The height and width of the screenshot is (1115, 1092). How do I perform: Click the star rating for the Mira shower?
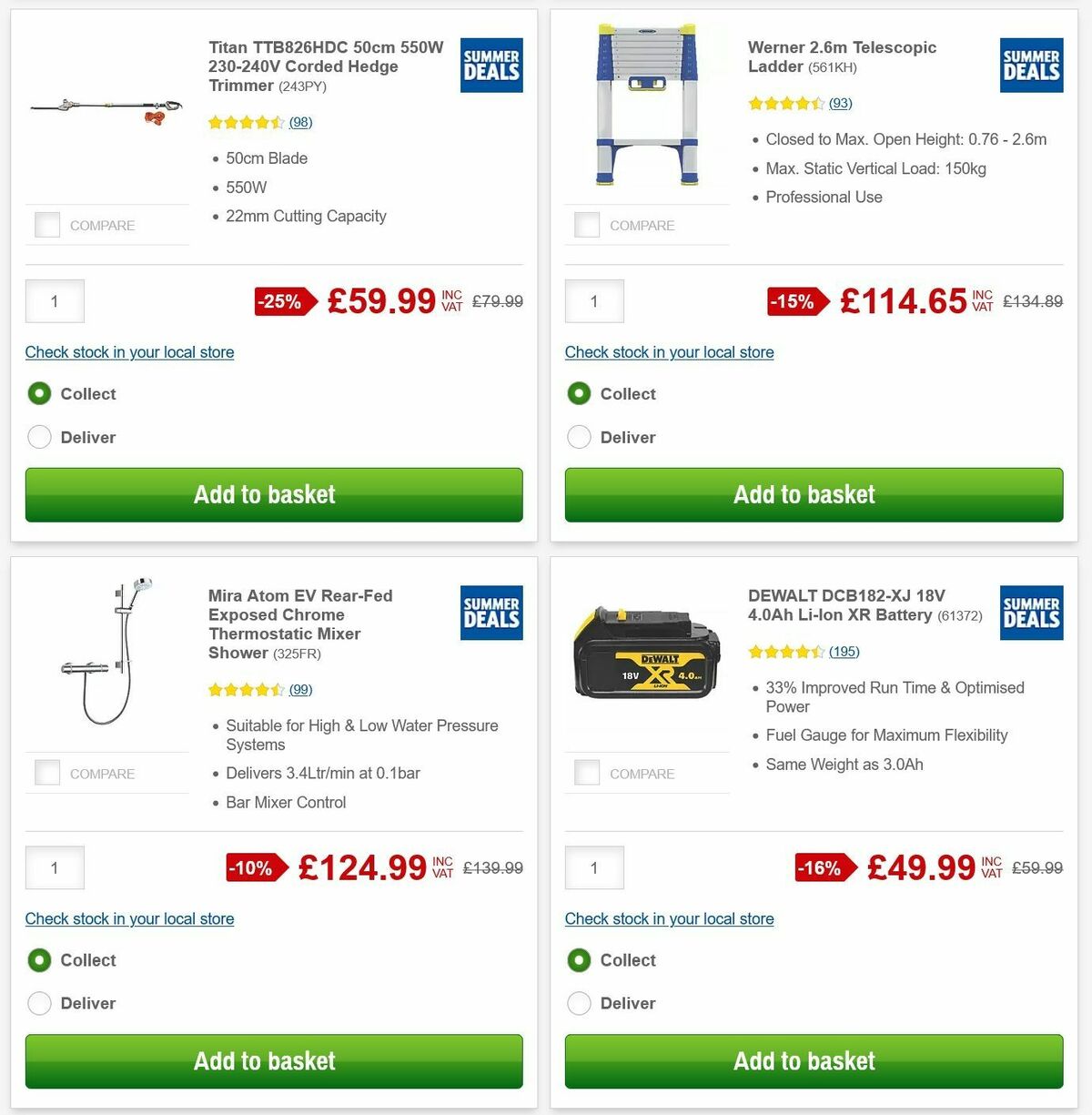(x=247, y=689)
